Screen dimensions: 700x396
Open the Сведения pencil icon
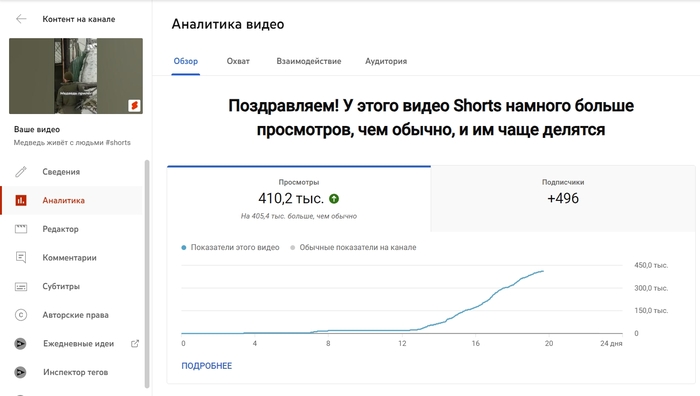(21, 172)
